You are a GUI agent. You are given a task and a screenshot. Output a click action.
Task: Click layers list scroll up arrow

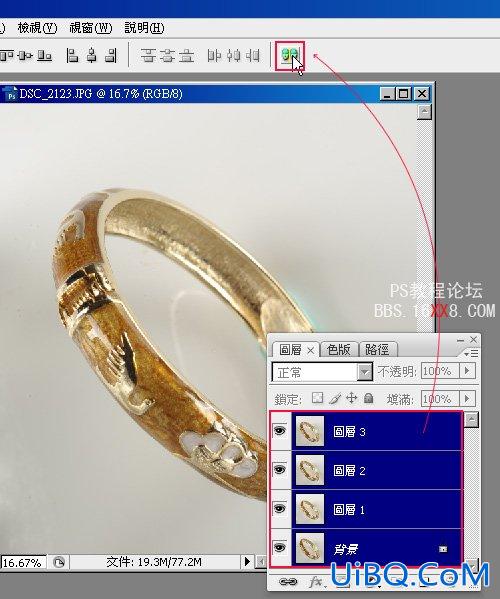[x=472, y=419]
